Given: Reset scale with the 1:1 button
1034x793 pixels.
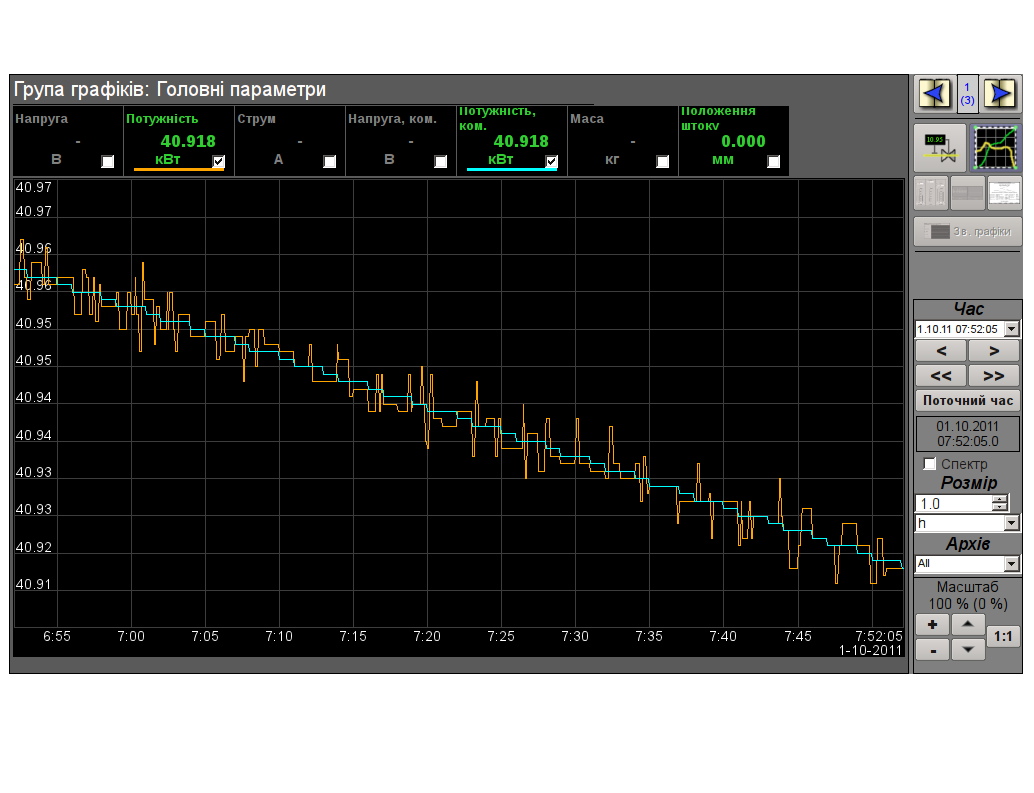Looking at the screenshot, I should 1003,637.
